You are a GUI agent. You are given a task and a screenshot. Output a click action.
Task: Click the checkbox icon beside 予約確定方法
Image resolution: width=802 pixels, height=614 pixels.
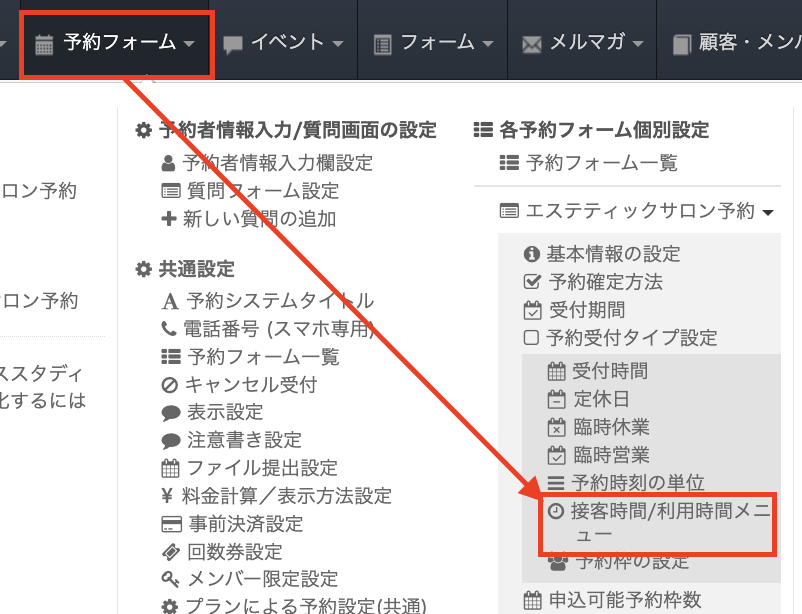coord(532,282)
